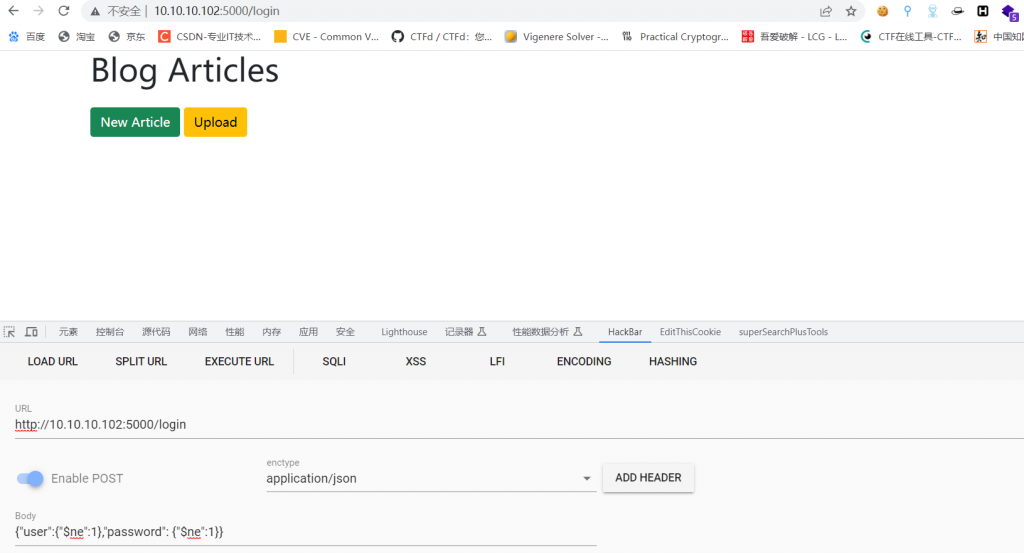Reload the page with refresh icon
This screenshot has width=1024, height=553.
[63, 11]
